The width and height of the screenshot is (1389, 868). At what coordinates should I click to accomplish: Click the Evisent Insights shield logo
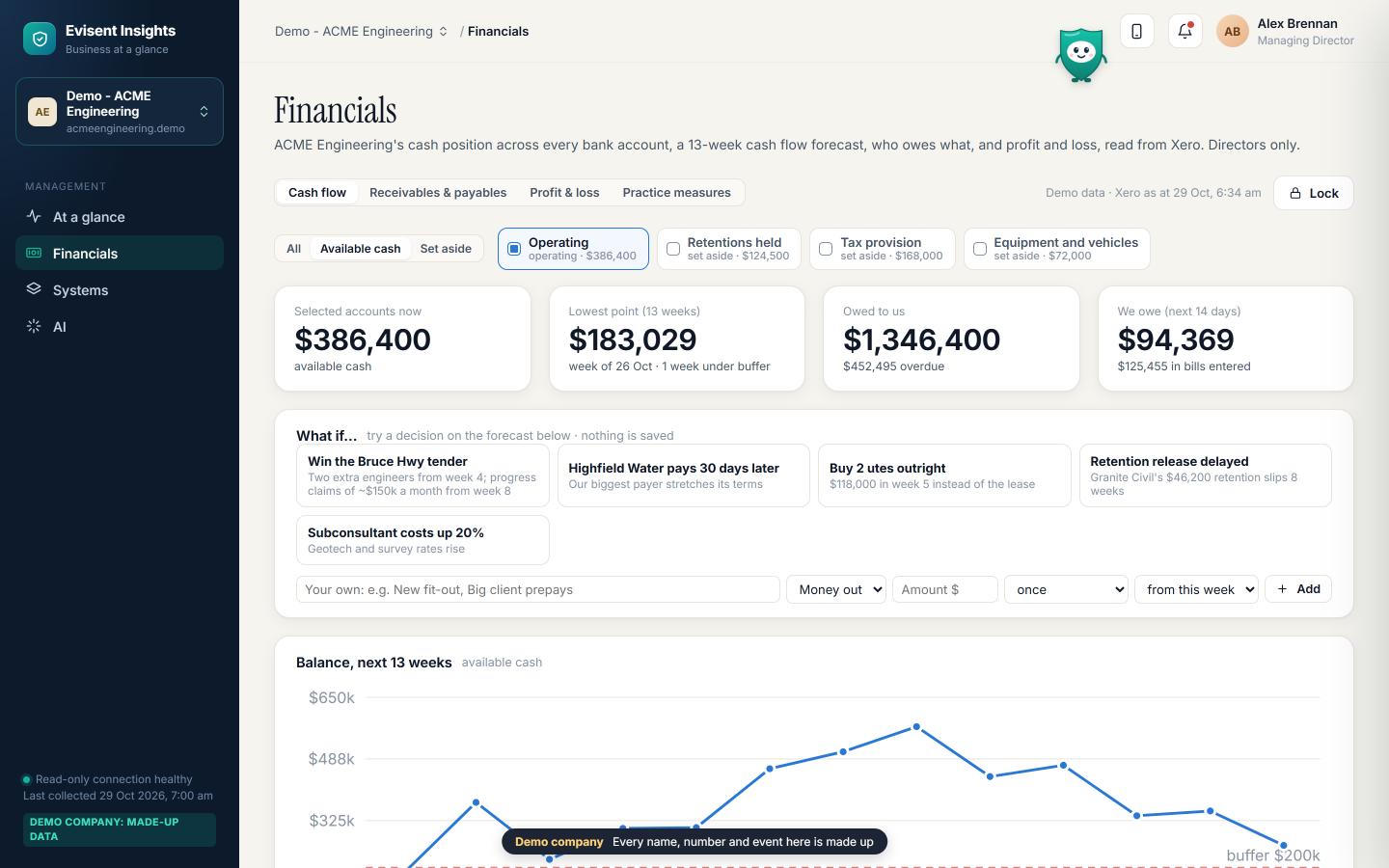click(x=40, y=39)
